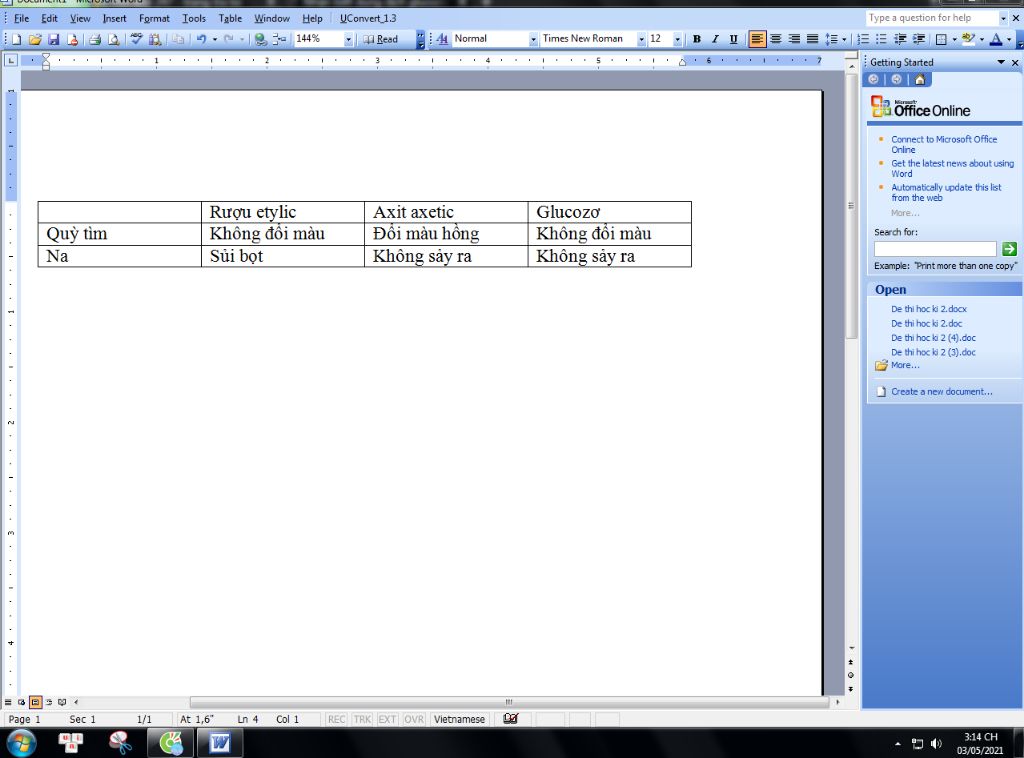This screenshot has width=1024, height=758.
Task: Open the Zoom 144% dropdown
Action: click(x=348, y=39)
